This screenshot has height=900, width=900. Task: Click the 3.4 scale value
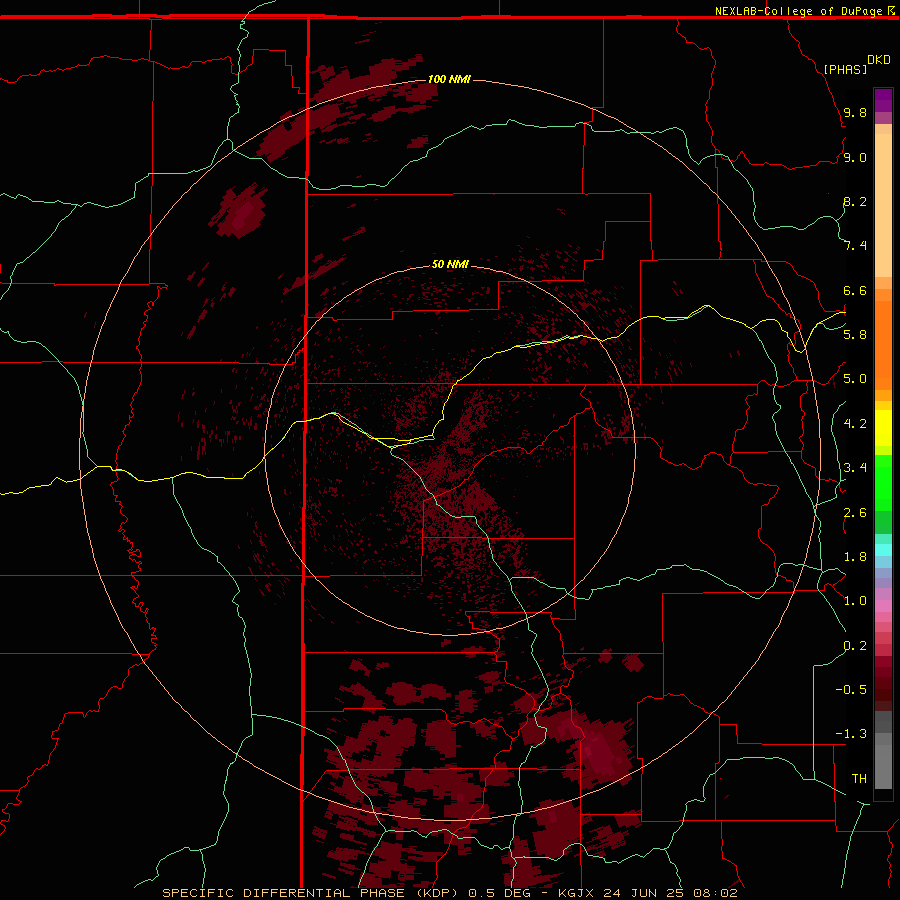click(x=855, y=468)
